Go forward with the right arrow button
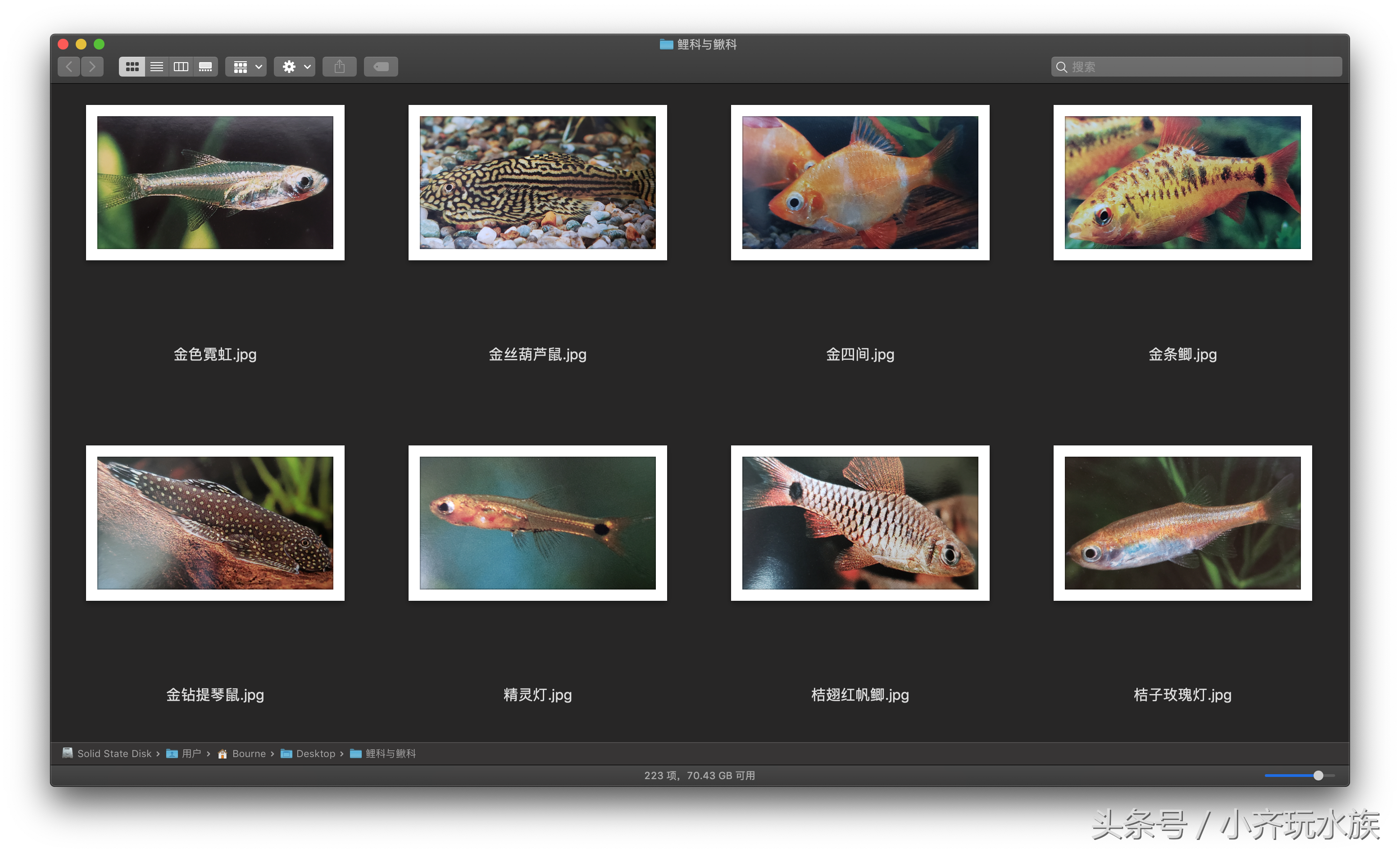 pyautogui.click(x=93, y=67)
